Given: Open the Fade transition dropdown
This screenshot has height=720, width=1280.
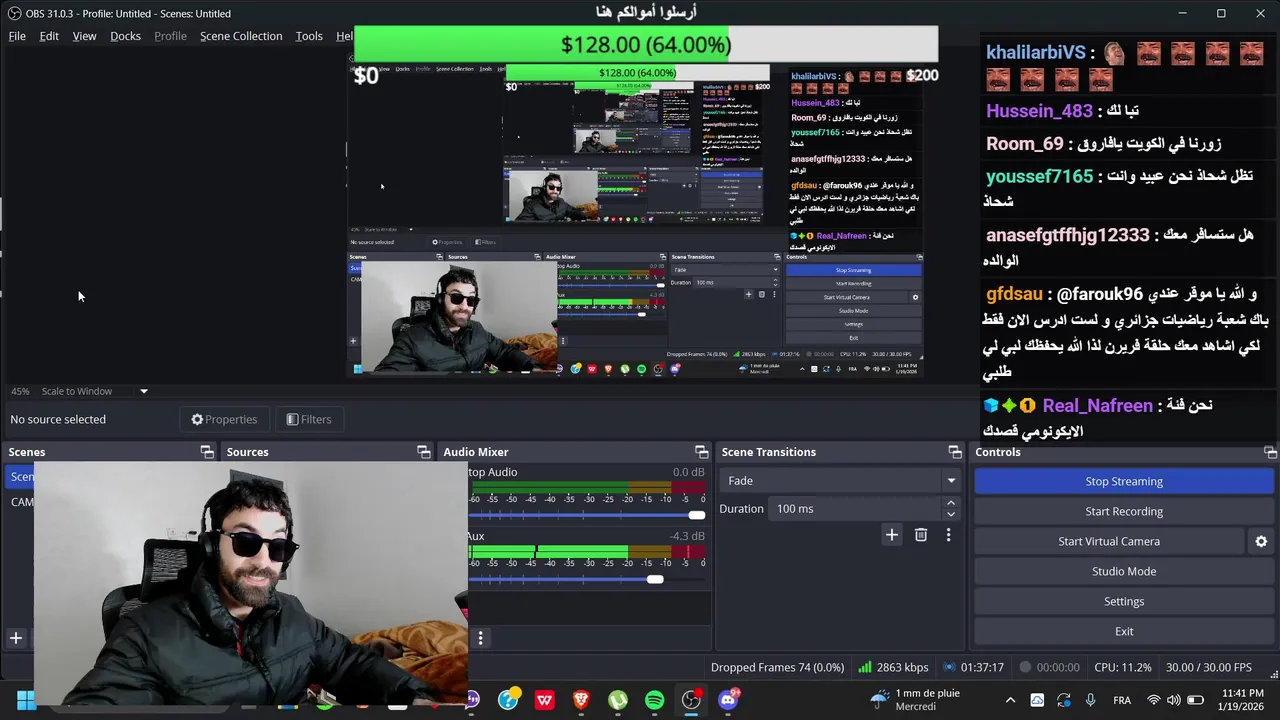Looking at the screenshot, I should click(840, 481).
